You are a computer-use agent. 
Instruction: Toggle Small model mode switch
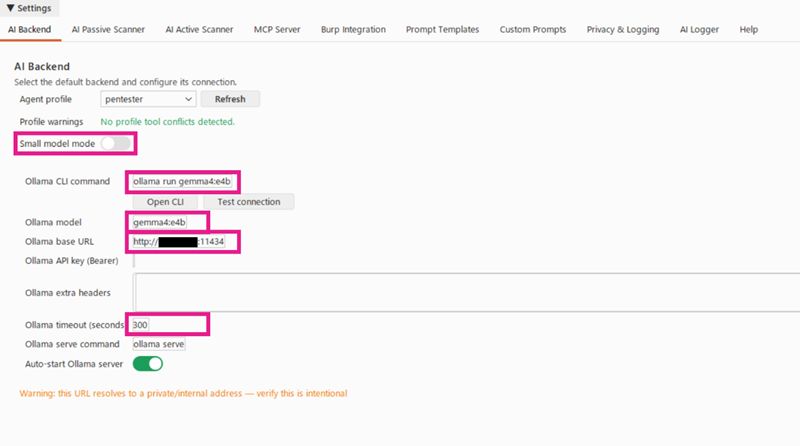click(x=116, y=143)
